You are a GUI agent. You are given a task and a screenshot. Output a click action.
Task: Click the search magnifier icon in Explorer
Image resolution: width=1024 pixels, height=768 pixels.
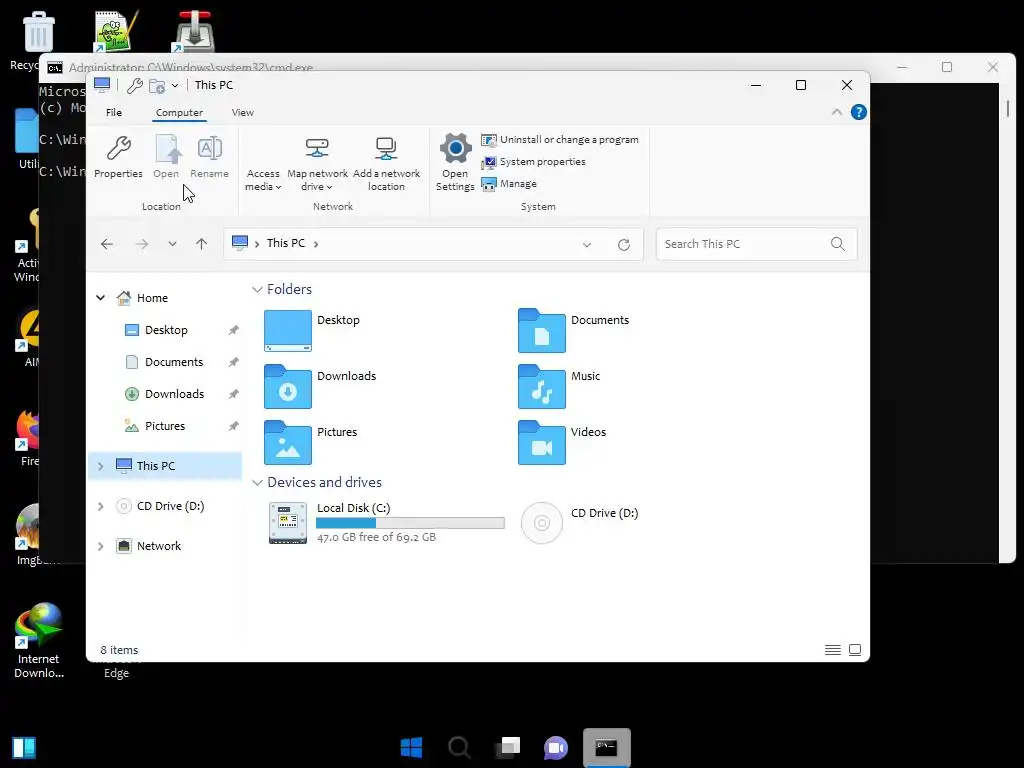point(838,244)
